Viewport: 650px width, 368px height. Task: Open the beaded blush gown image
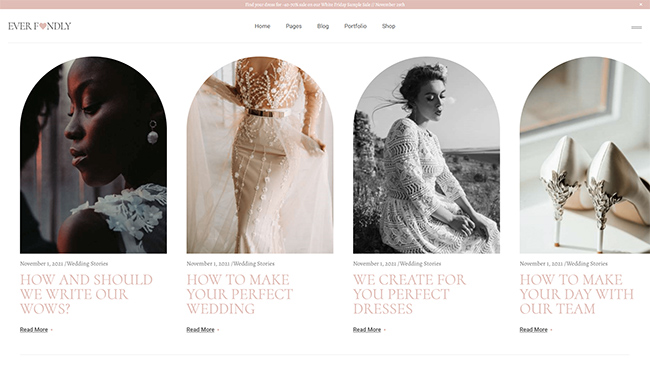260,155
